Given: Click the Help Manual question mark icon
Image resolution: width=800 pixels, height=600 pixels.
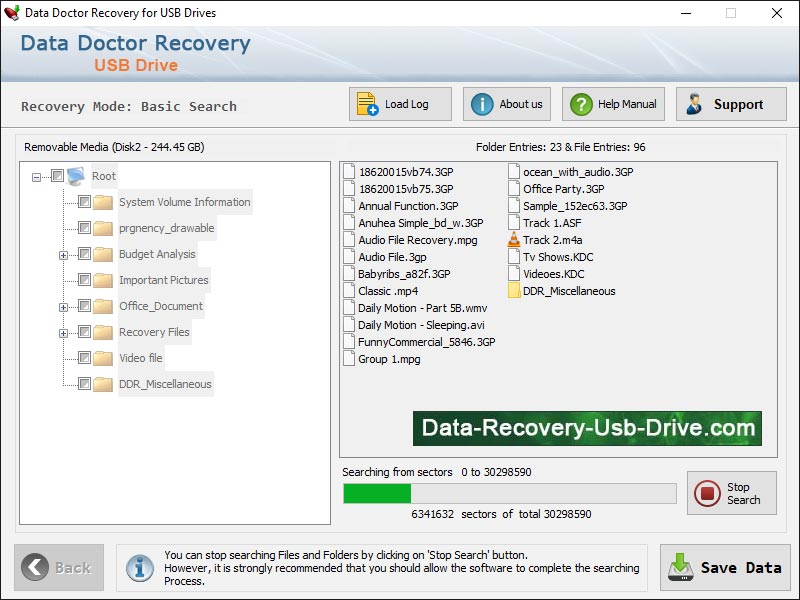Looking at the screenshot, I should pos(580,104).
